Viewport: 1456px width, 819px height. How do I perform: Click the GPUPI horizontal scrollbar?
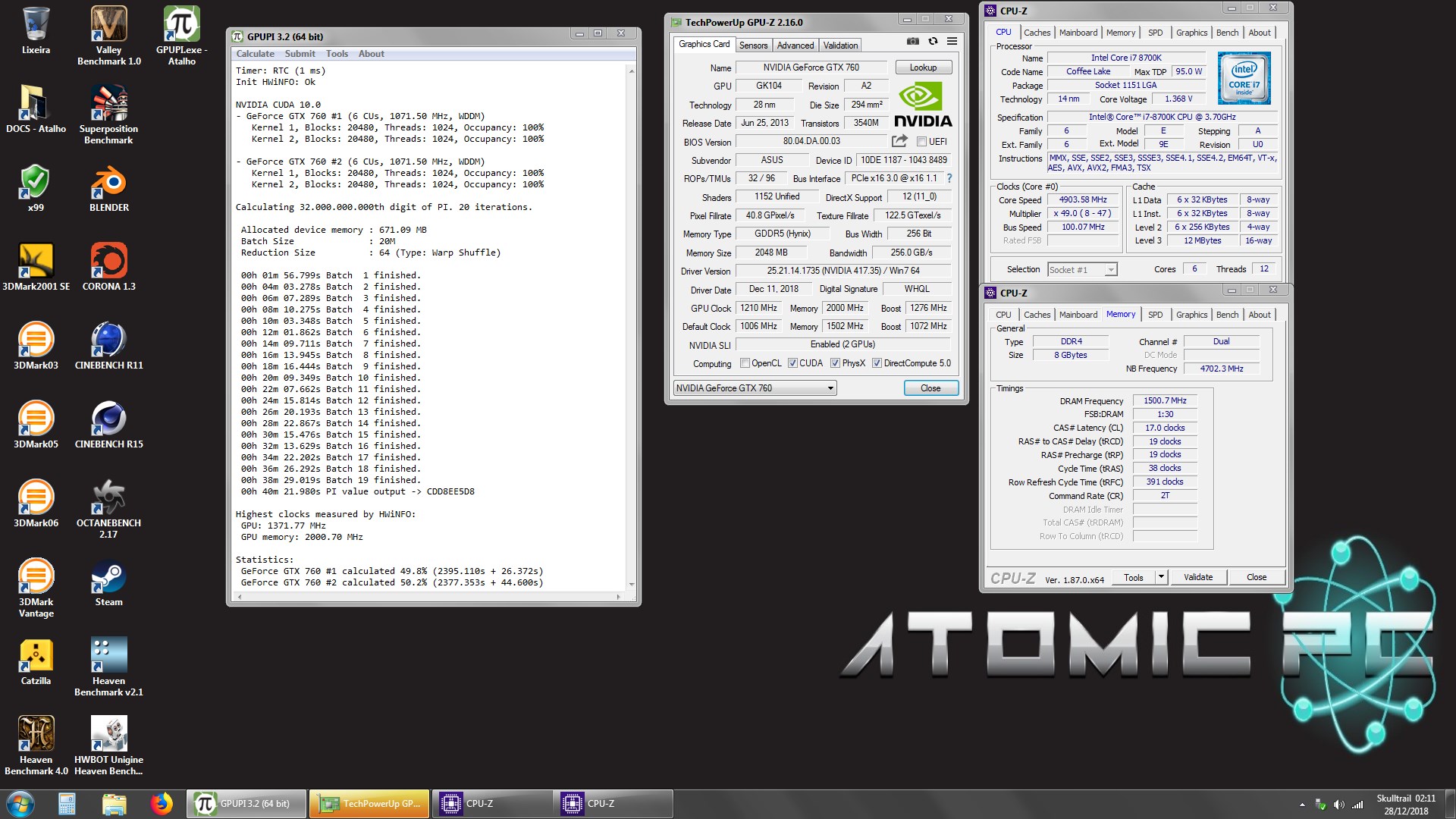point(429,598)
